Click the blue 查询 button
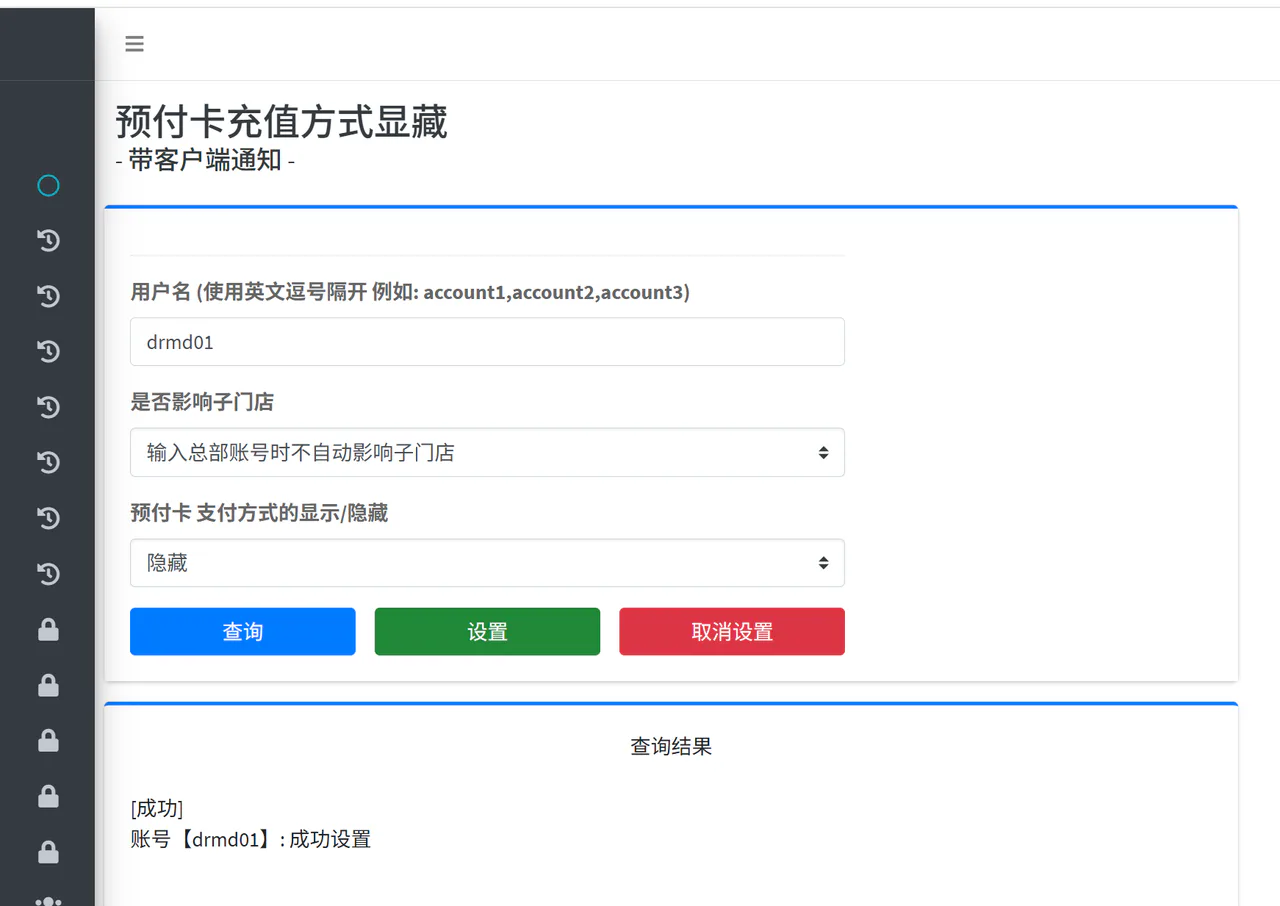This screenshot has width=1280, height=906. [243, 632]
